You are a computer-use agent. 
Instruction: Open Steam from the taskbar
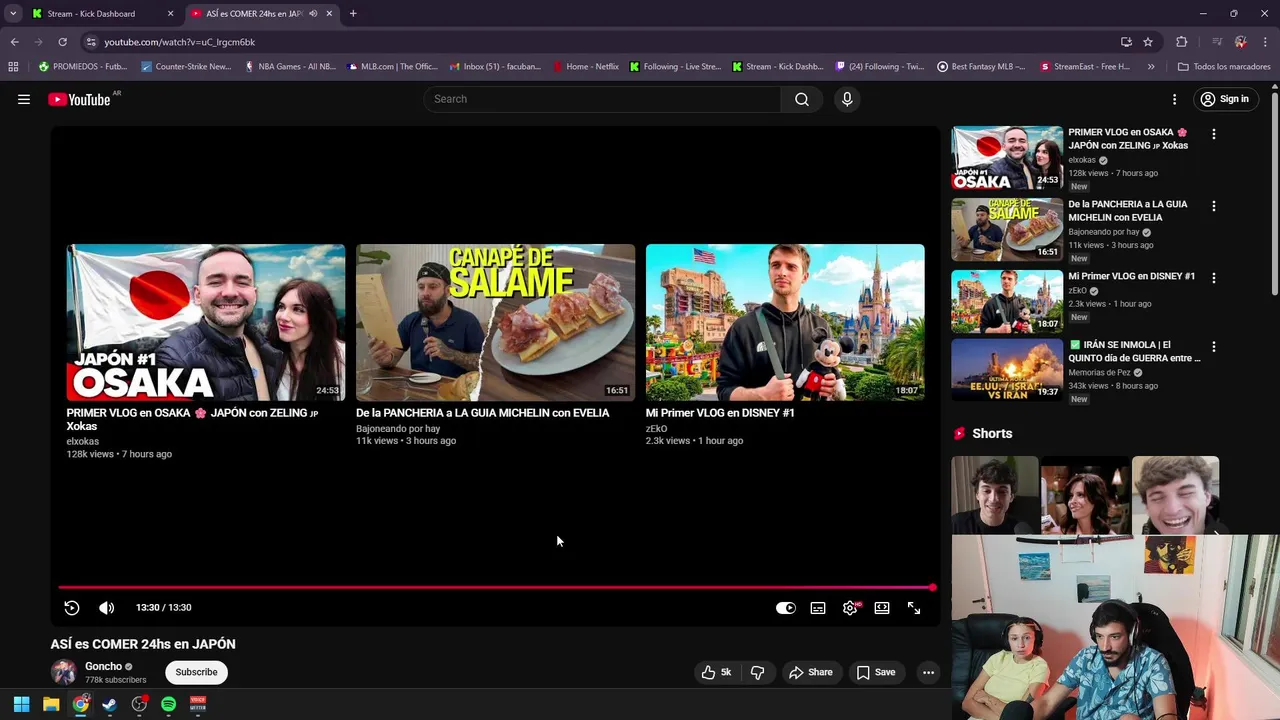coord(110,704)
